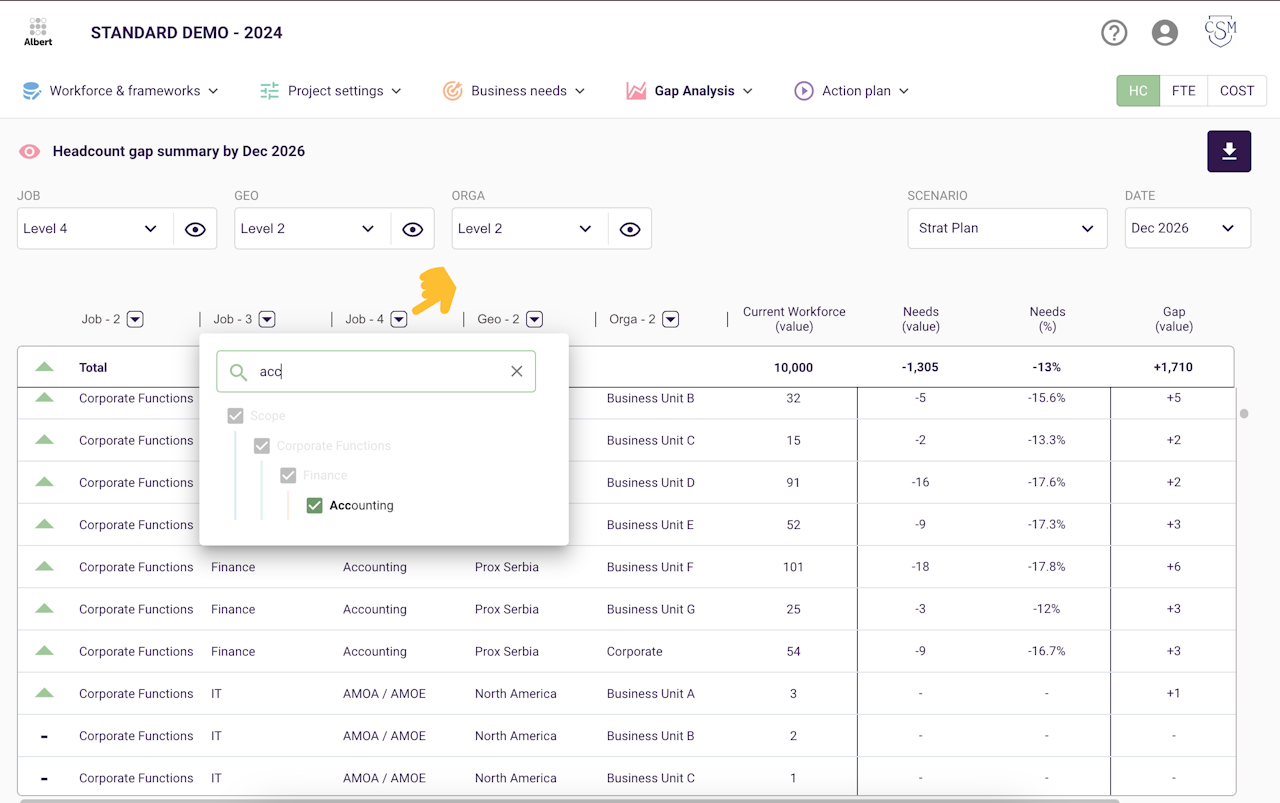Switch to the COST view button
Image resolution: width=1280 pixels, height=803 pixels.
1237,90
